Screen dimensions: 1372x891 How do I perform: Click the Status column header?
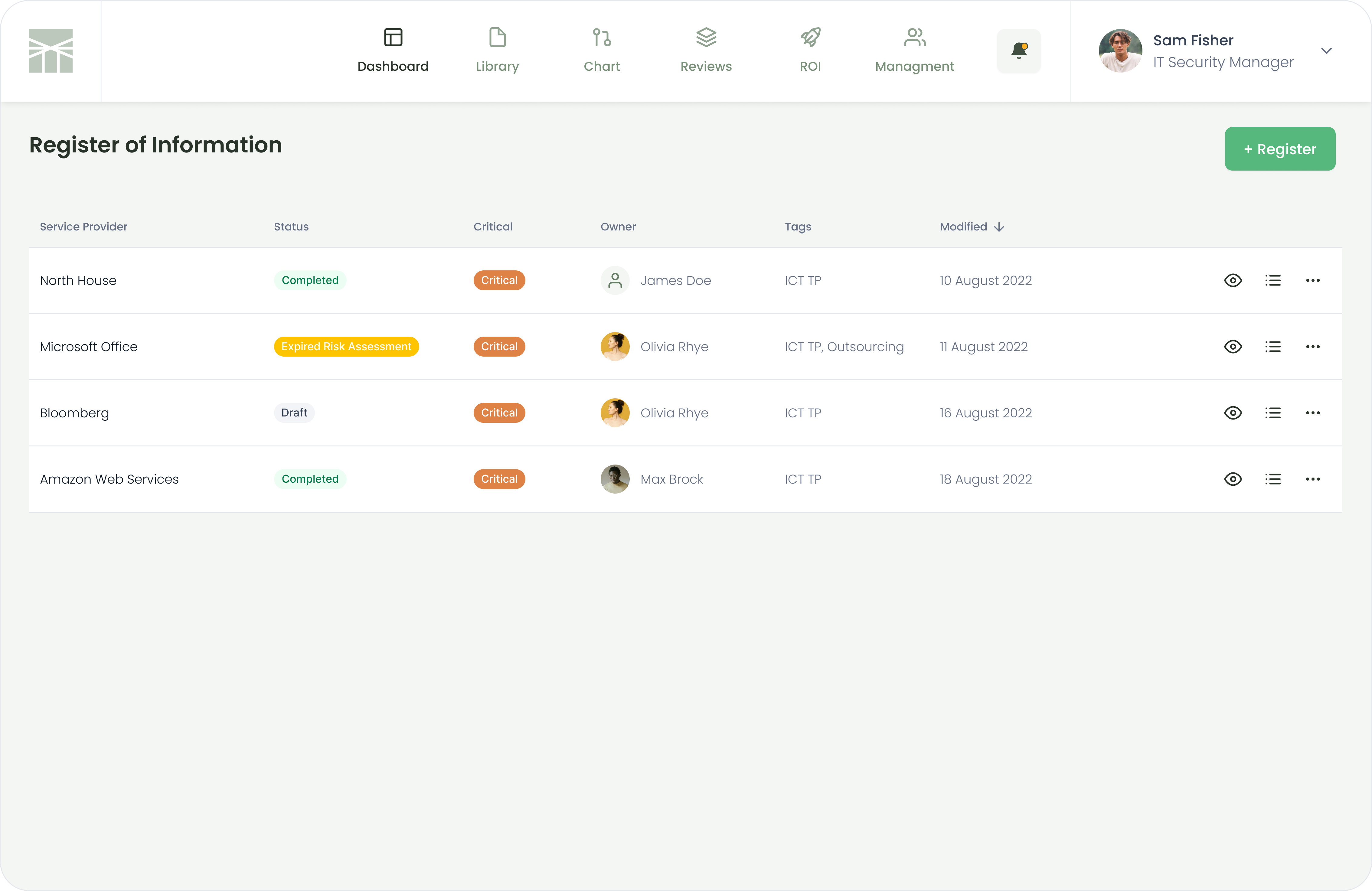click(291, 227)
